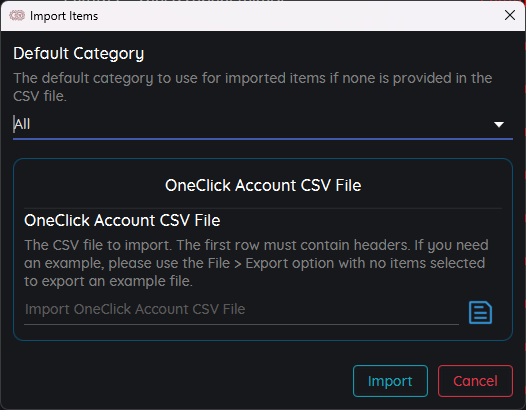Click the centered 'OneClick Account CSV File' header

[263, 186]
